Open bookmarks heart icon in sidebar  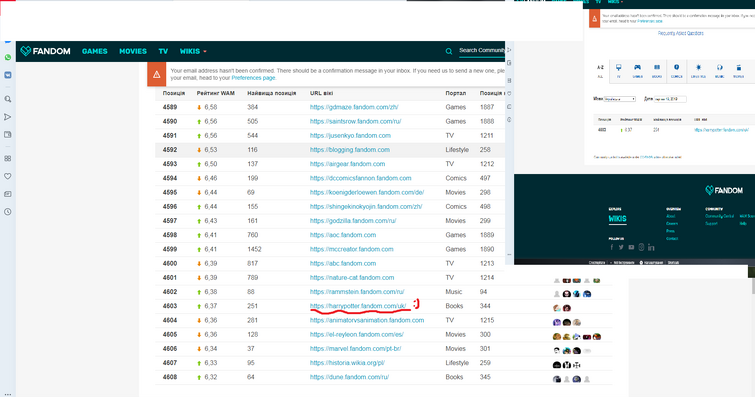[8, 176]
